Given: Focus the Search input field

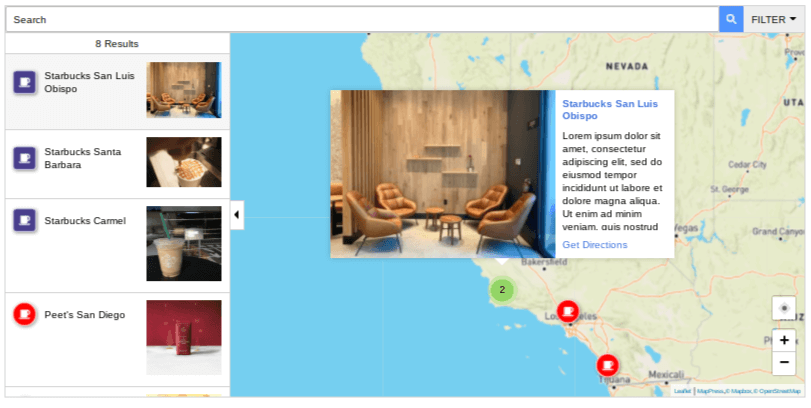Looking at the screenshot, I should click(x=362, y=20).
